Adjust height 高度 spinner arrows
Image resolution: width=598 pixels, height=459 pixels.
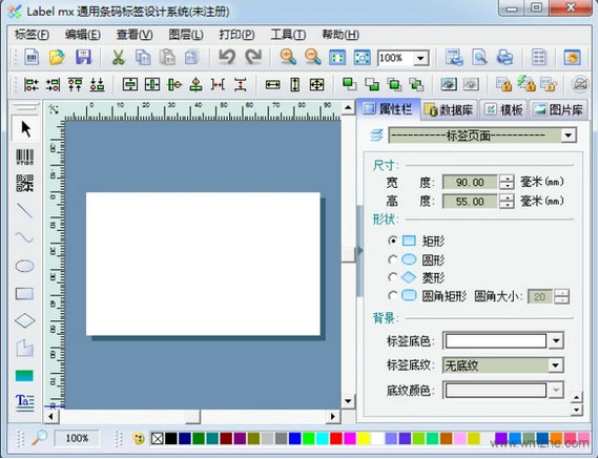pyautogui.click(x=506, y=201)
